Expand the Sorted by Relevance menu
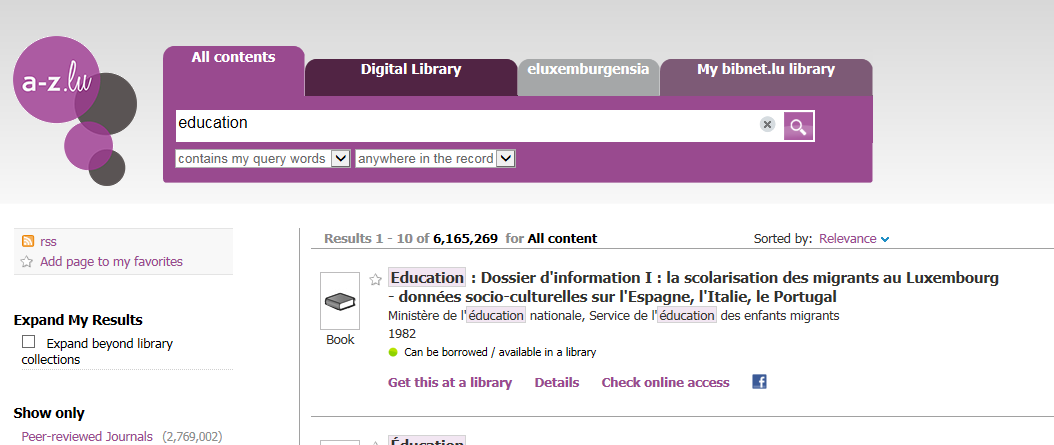Screen dimensions: 1054x445 coord(854,239)
